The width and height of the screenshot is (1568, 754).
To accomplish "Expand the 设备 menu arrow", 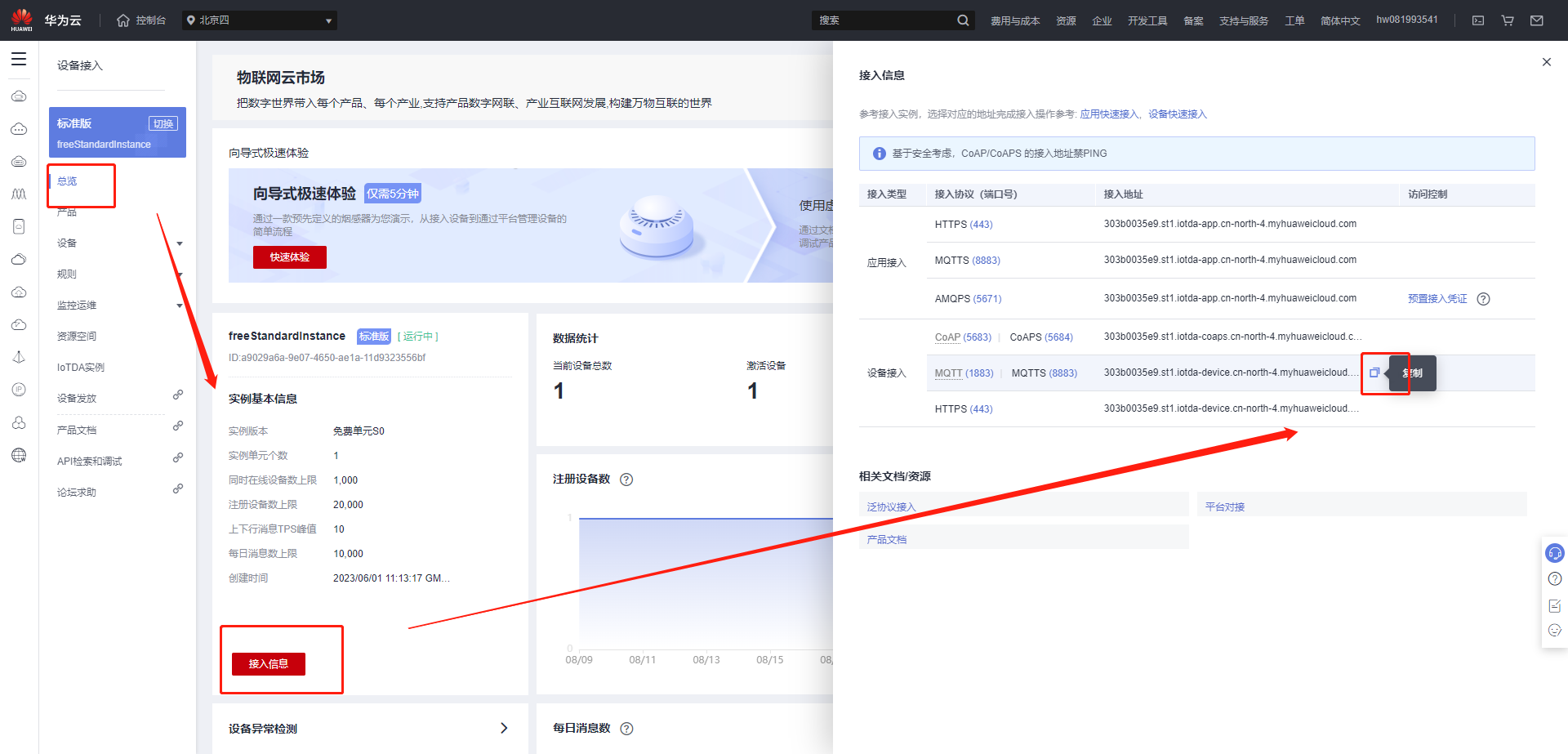I will click(x=180, y=243).
